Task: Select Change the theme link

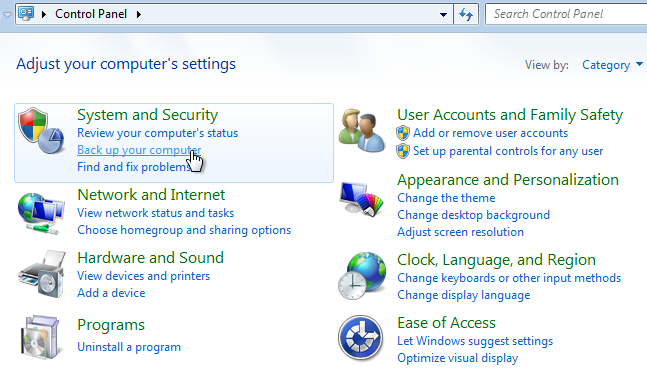Action: [446, 198]
